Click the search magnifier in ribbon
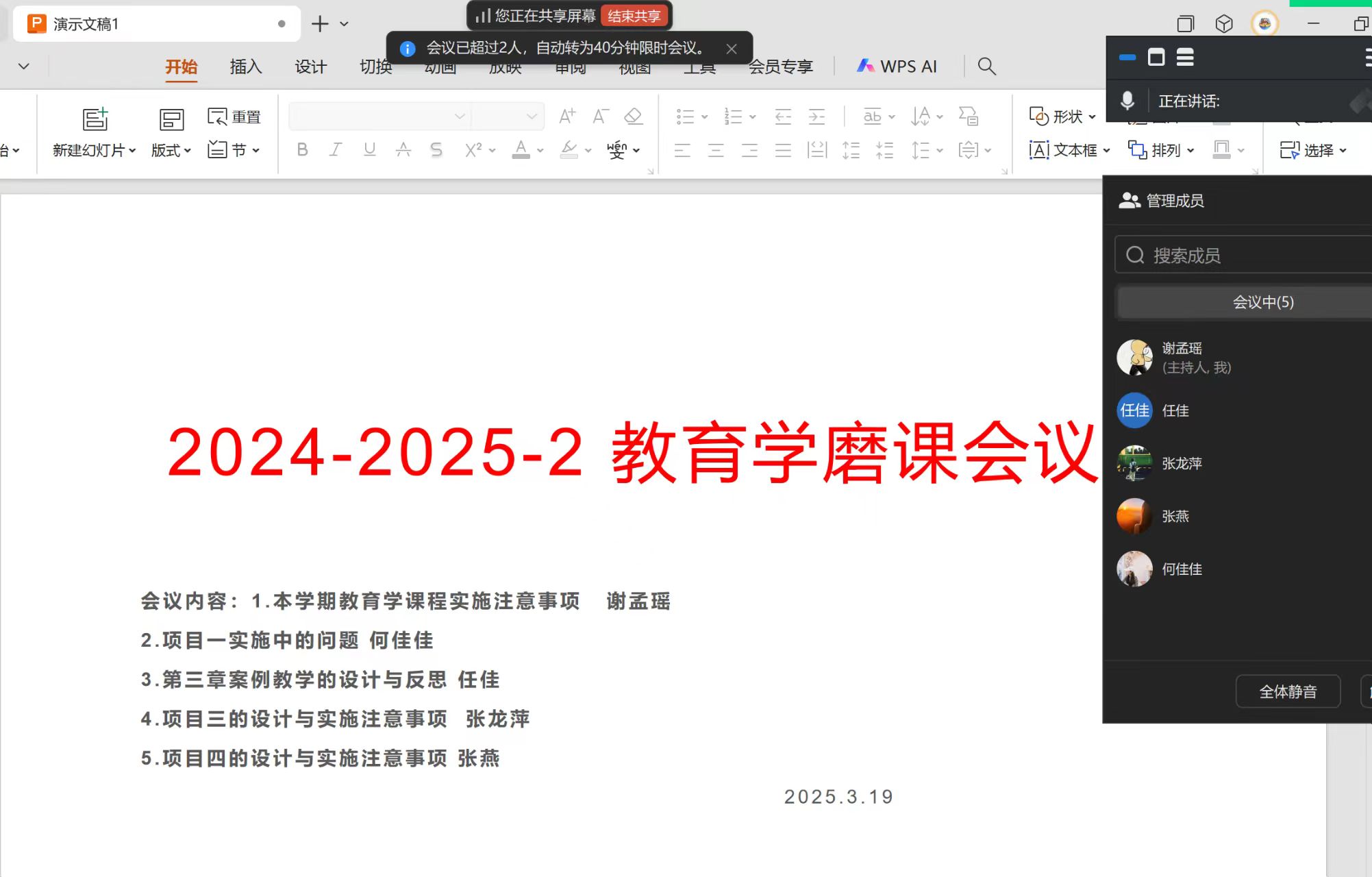The image size is (1372, 877). click(x=986, y=66)
